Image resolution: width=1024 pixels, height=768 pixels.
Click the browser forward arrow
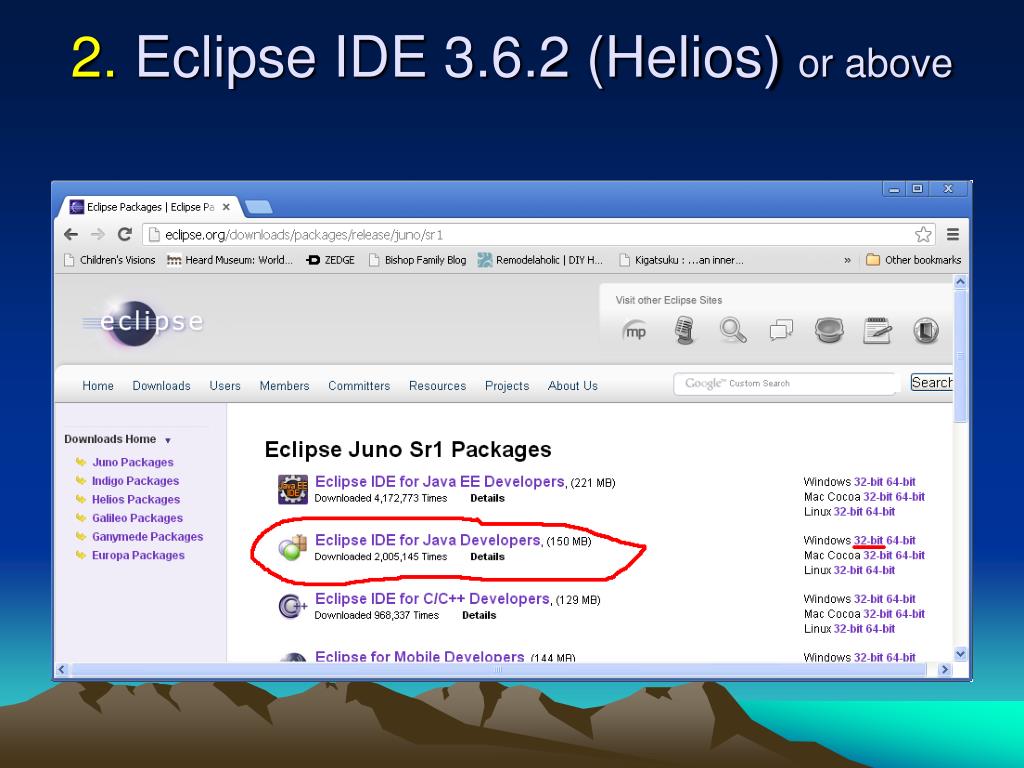tap(98, 234)
